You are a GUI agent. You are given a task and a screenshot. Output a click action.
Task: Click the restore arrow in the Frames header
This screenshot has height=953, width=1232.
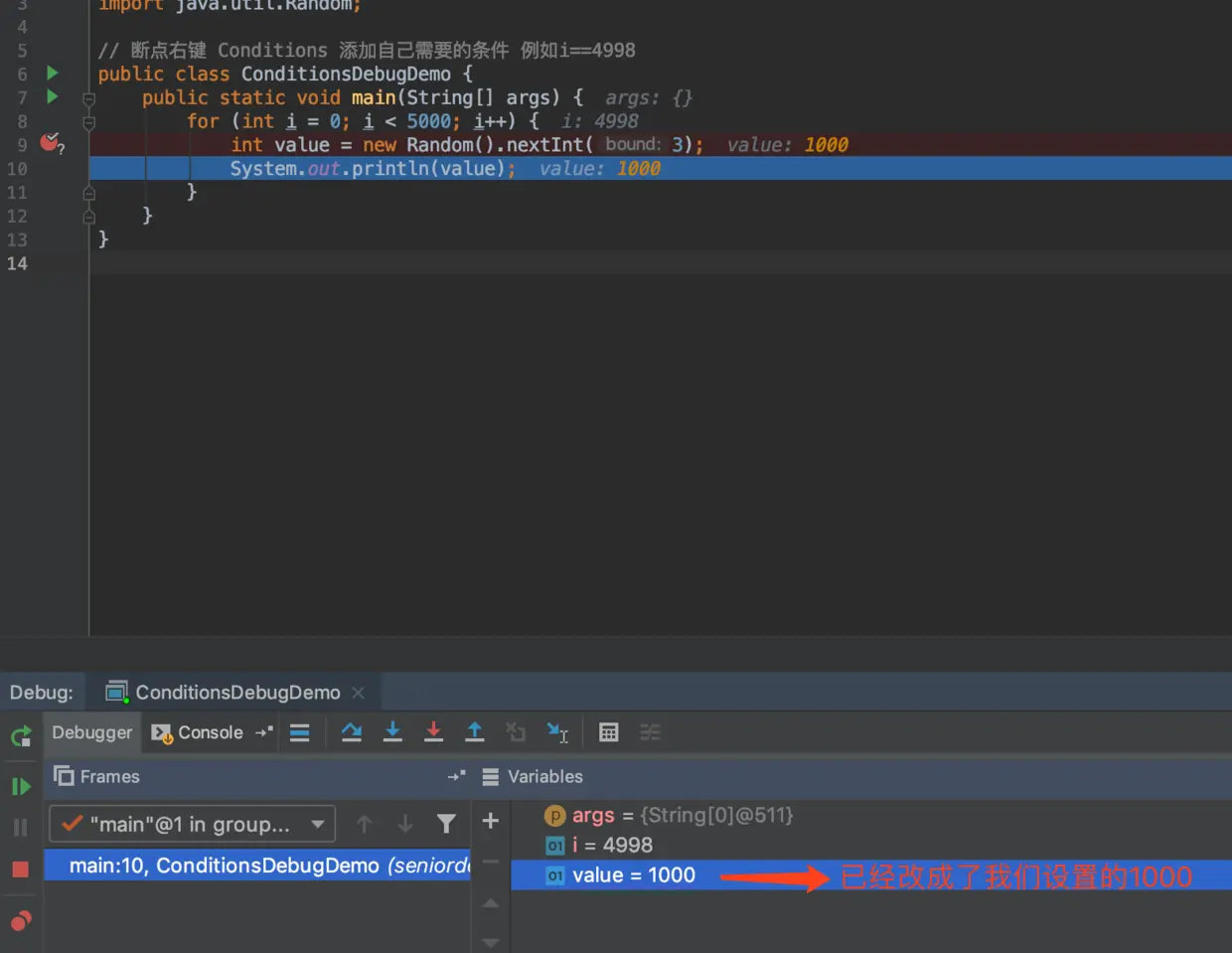point(456,776)
